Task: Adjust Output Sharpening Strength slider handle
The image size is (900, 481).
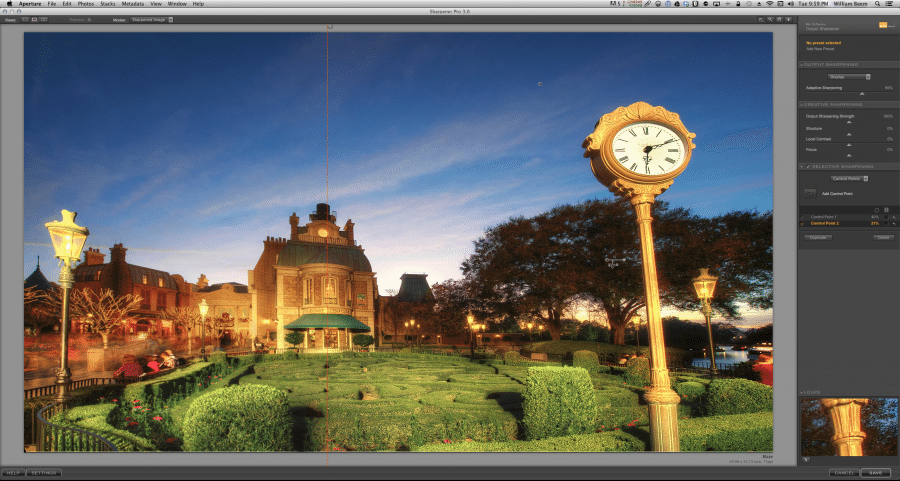Action: 849,122
